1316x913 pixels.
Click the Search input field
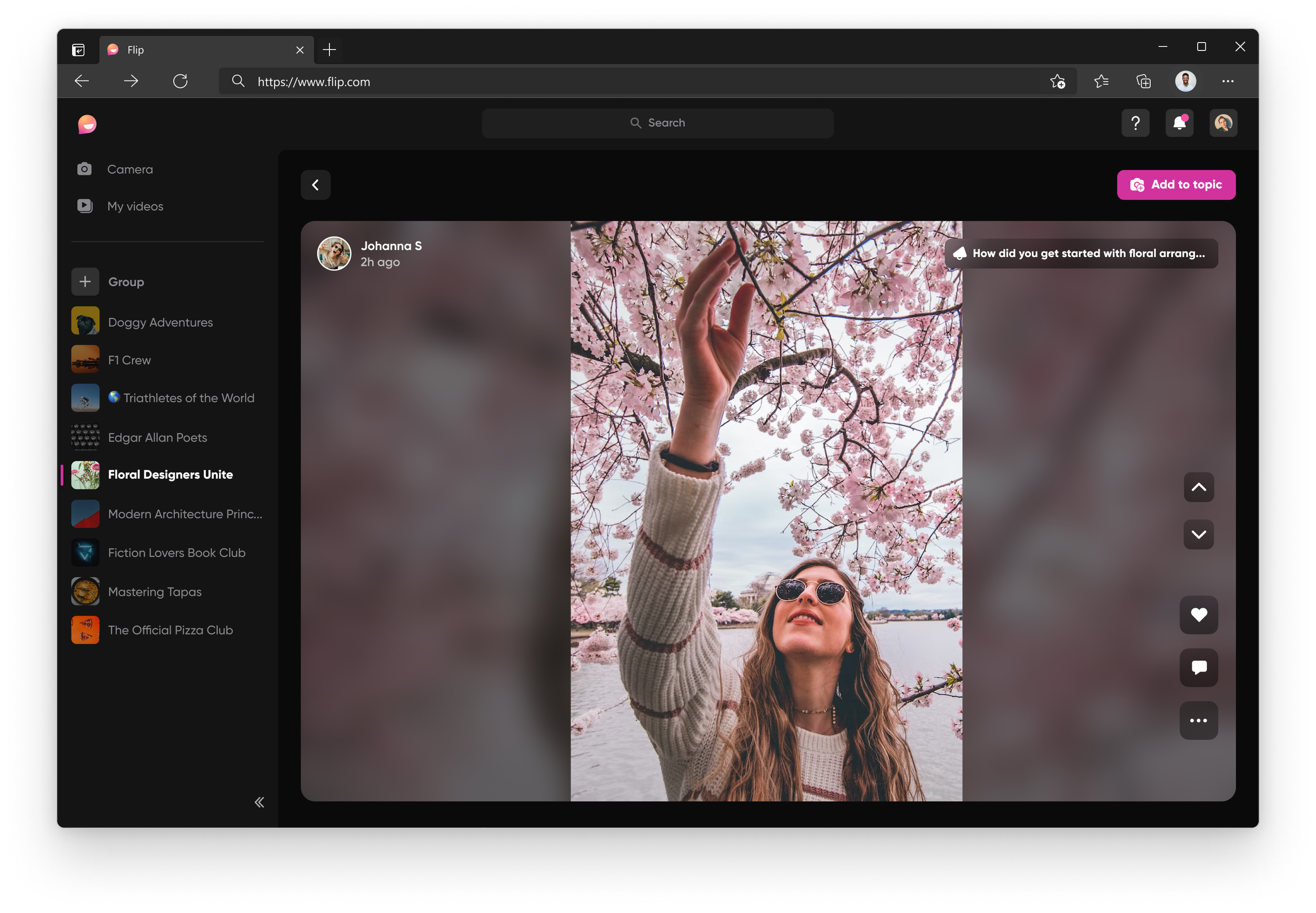click(658, 122)
